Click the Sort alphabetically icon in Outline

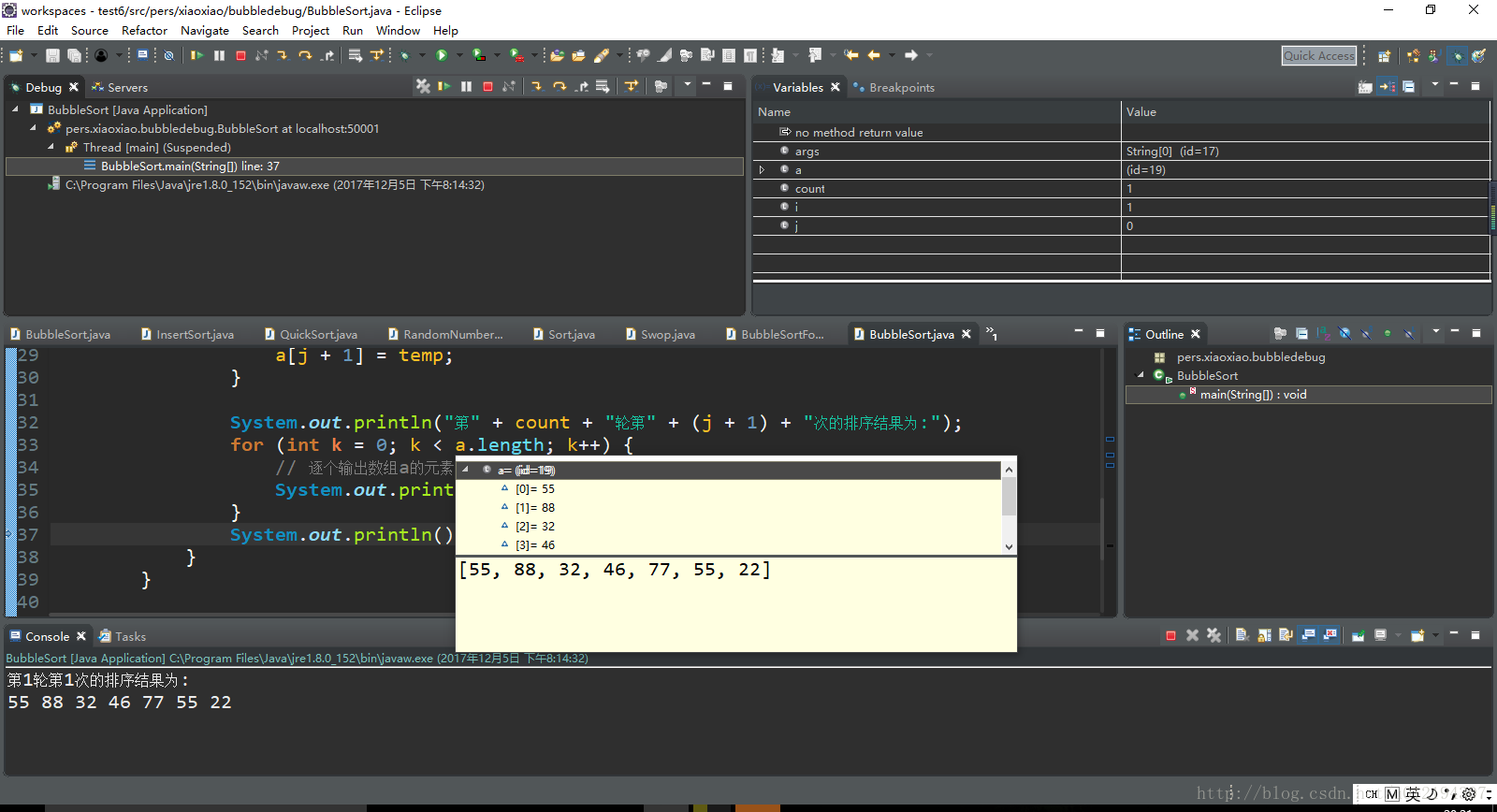tap(1323, 333)
